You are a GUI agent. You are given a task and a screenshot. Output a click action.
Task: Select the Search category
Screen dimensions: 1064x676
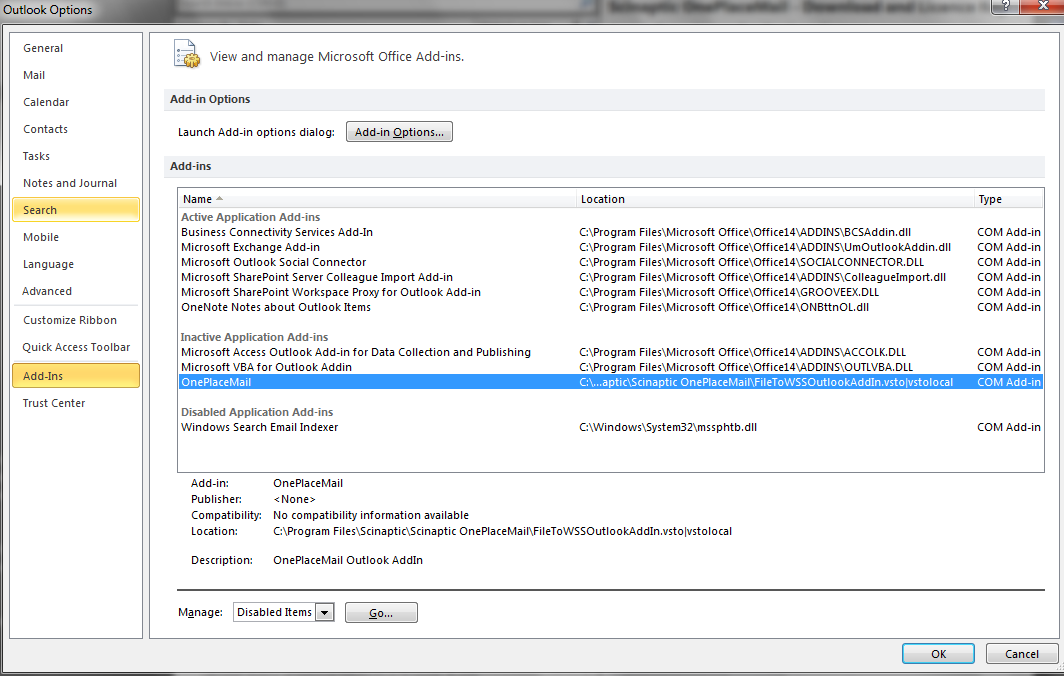click(x=76, y=210)
